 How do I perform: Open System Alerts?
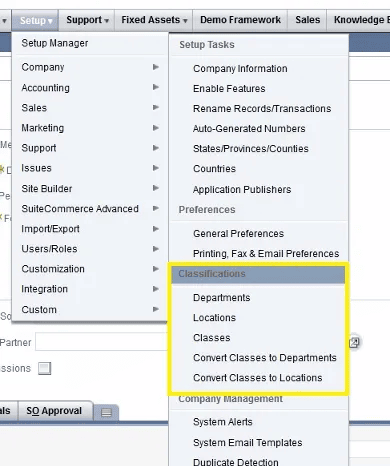click(223, 422)
